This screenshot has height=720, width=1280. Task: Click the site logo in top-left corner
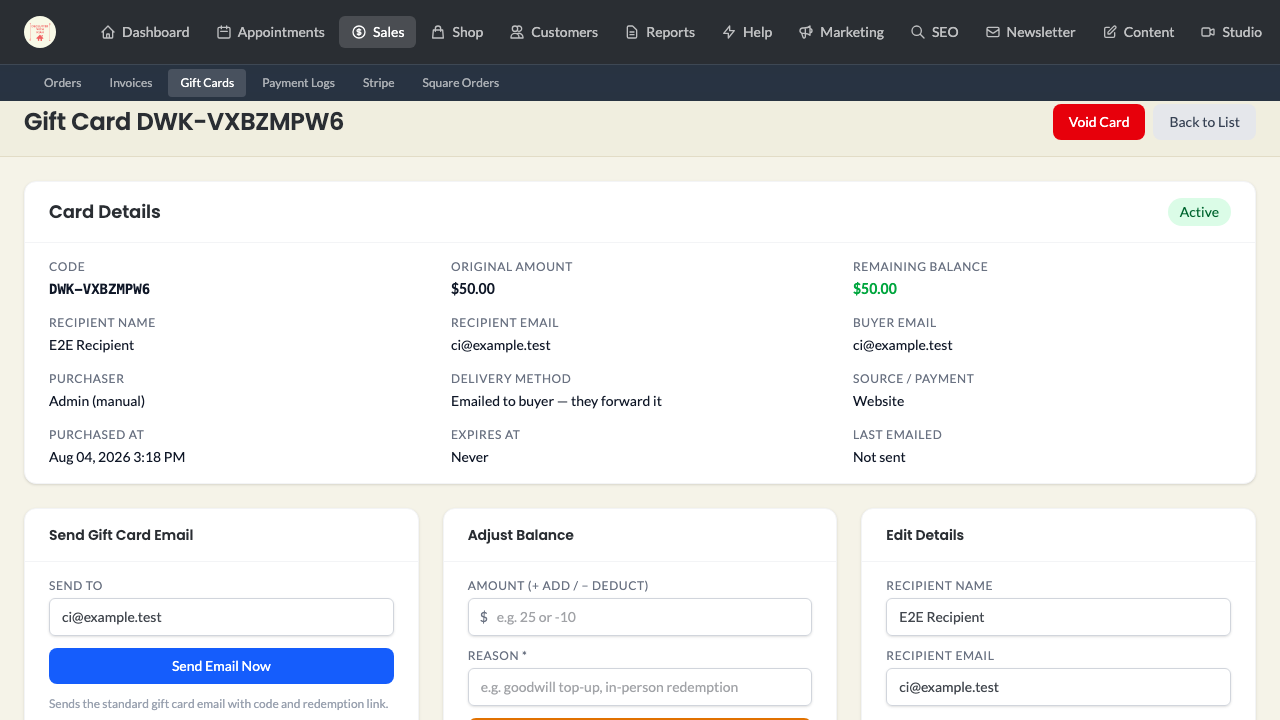(x=40, y=32)
